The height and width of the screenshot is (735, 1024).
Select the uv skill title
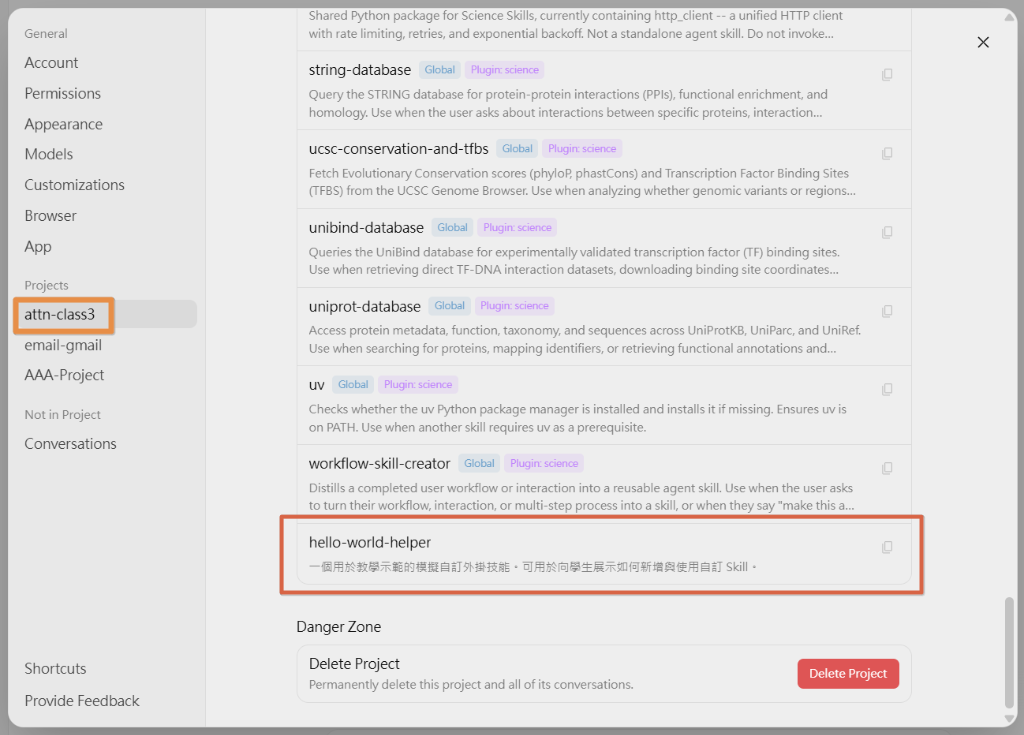317,385
